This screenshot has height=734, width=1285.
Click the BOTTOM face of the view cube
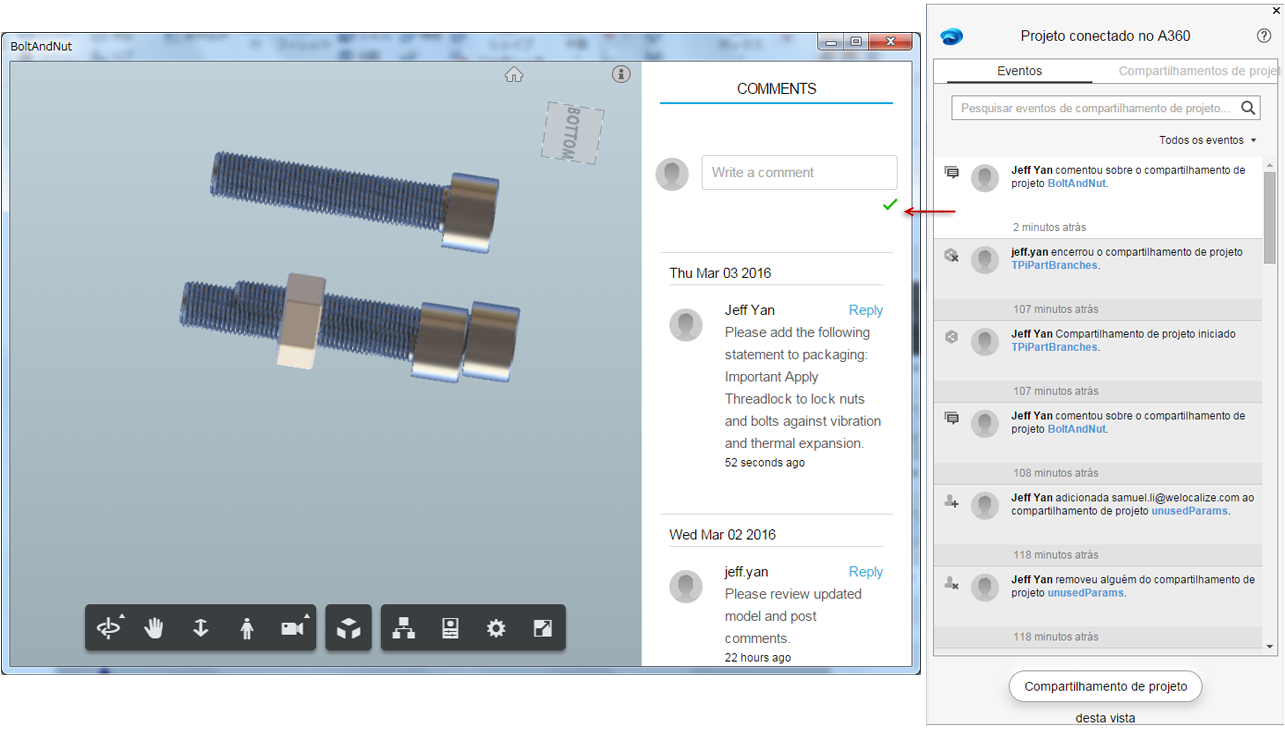tap(573, 131)
